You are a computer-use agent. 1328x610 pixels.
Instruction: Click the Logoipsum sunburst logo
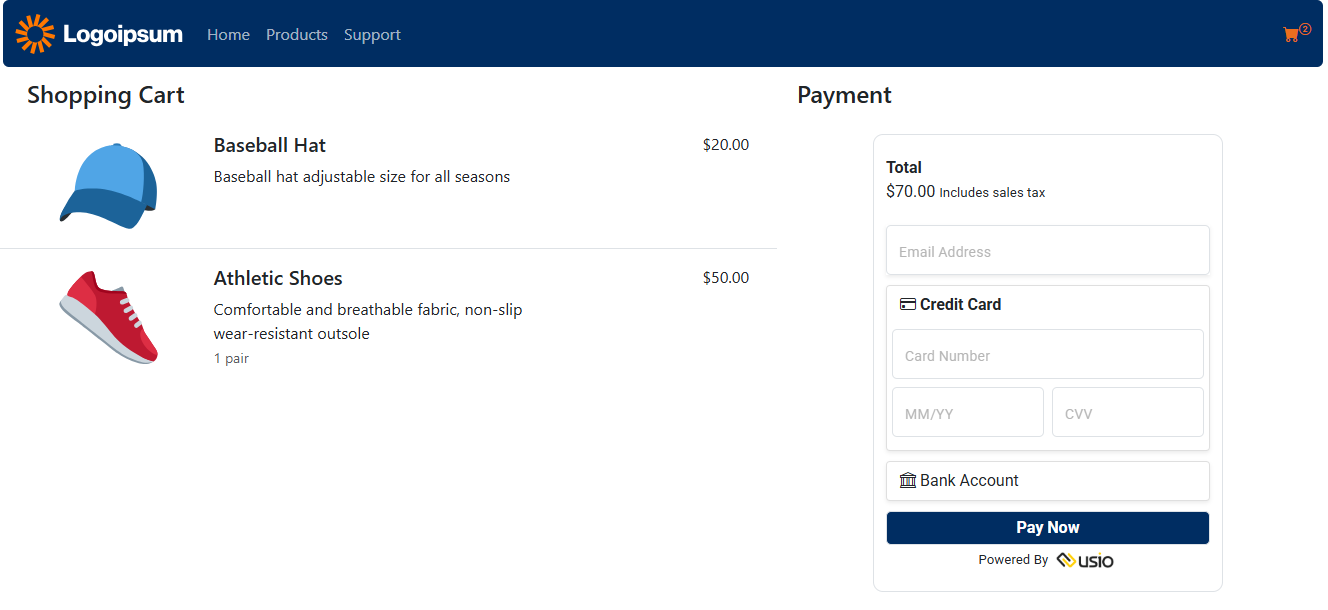pos(35,34)
